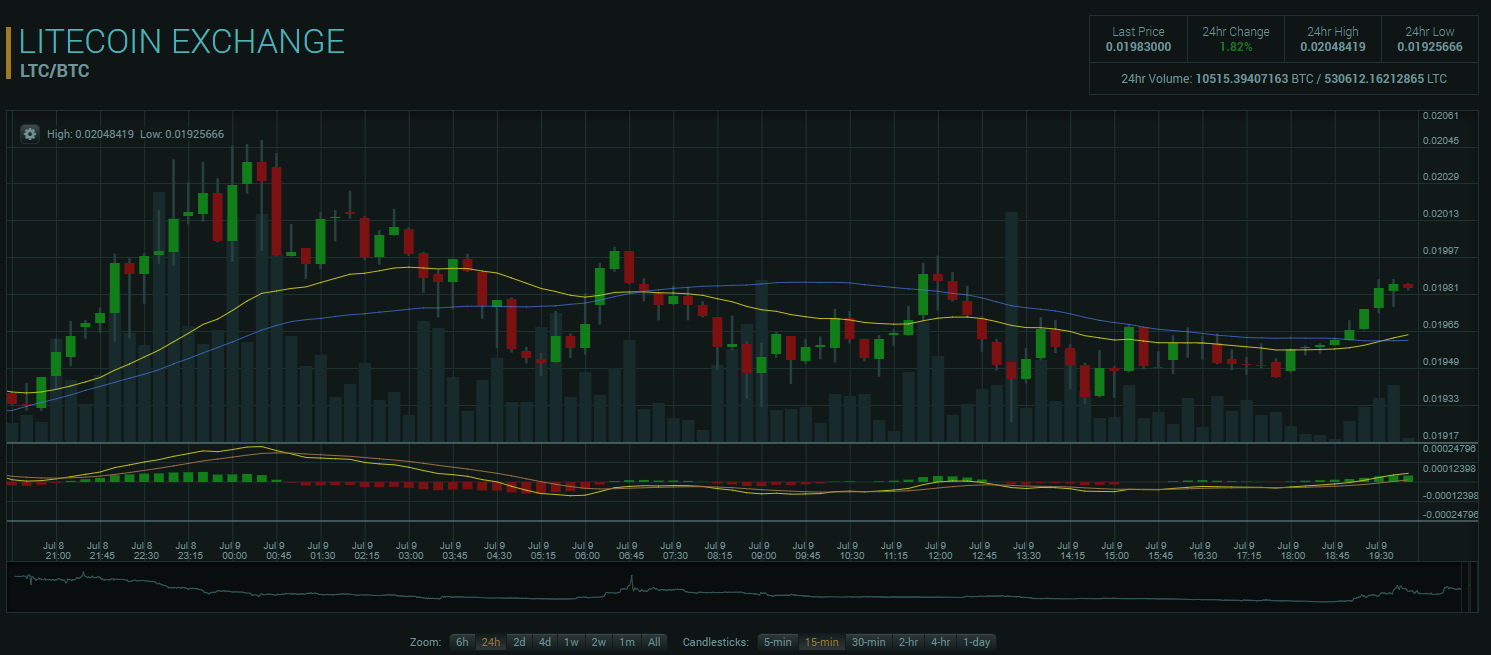Click the 0.02029 price axis label
1491x655 pixels.
click(x=1441, y=177)
